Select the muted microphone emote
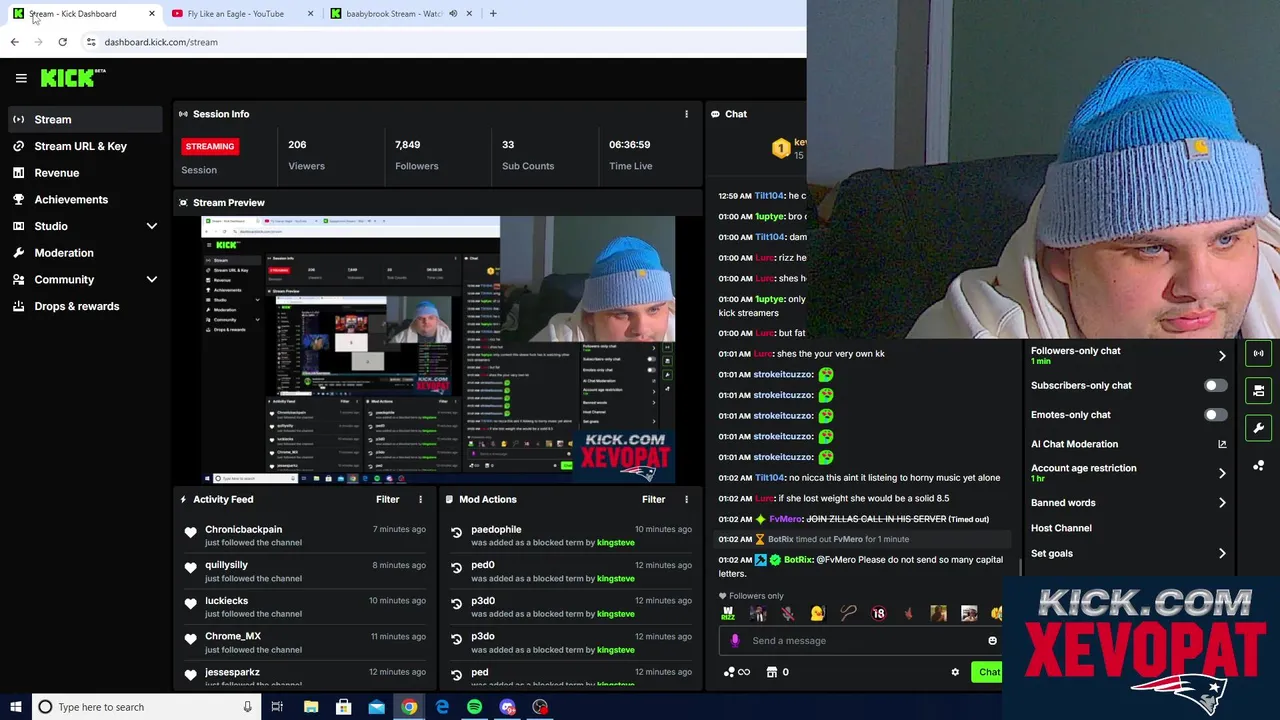 (788, 614)
